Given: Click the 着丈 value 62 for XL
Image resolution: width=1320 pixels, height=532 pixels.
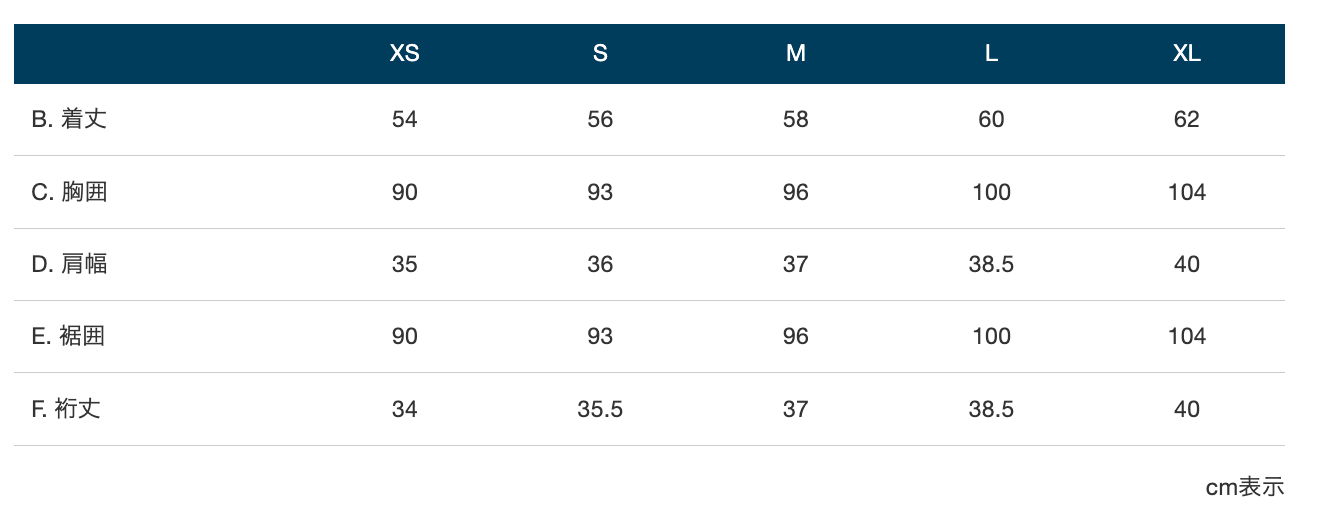Looking at the screenshot, I should pyautogui.click(x=1187, y=120).
